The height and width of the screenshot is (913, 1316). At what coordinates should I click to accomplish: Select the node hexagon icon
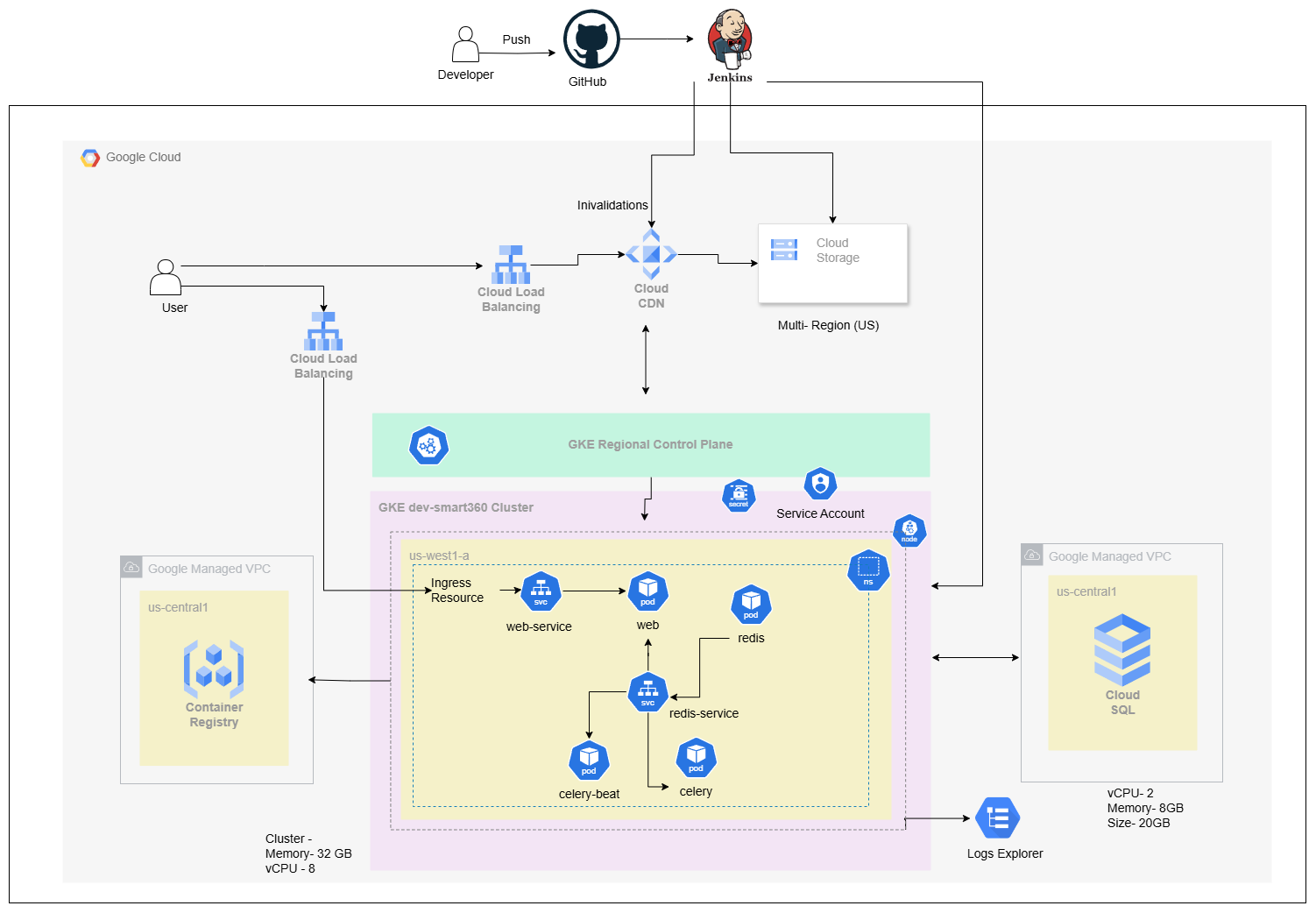[909, 530]
